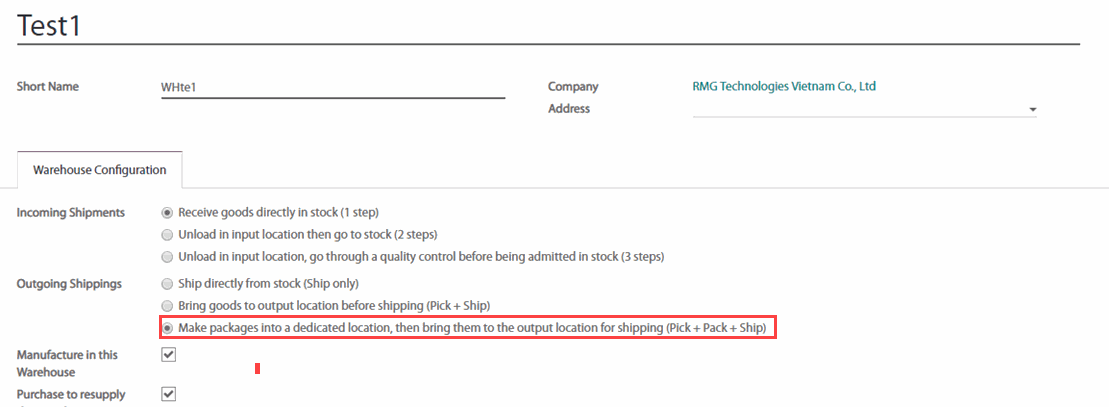Choose the quality control (3 steps) incoming option

167,256
